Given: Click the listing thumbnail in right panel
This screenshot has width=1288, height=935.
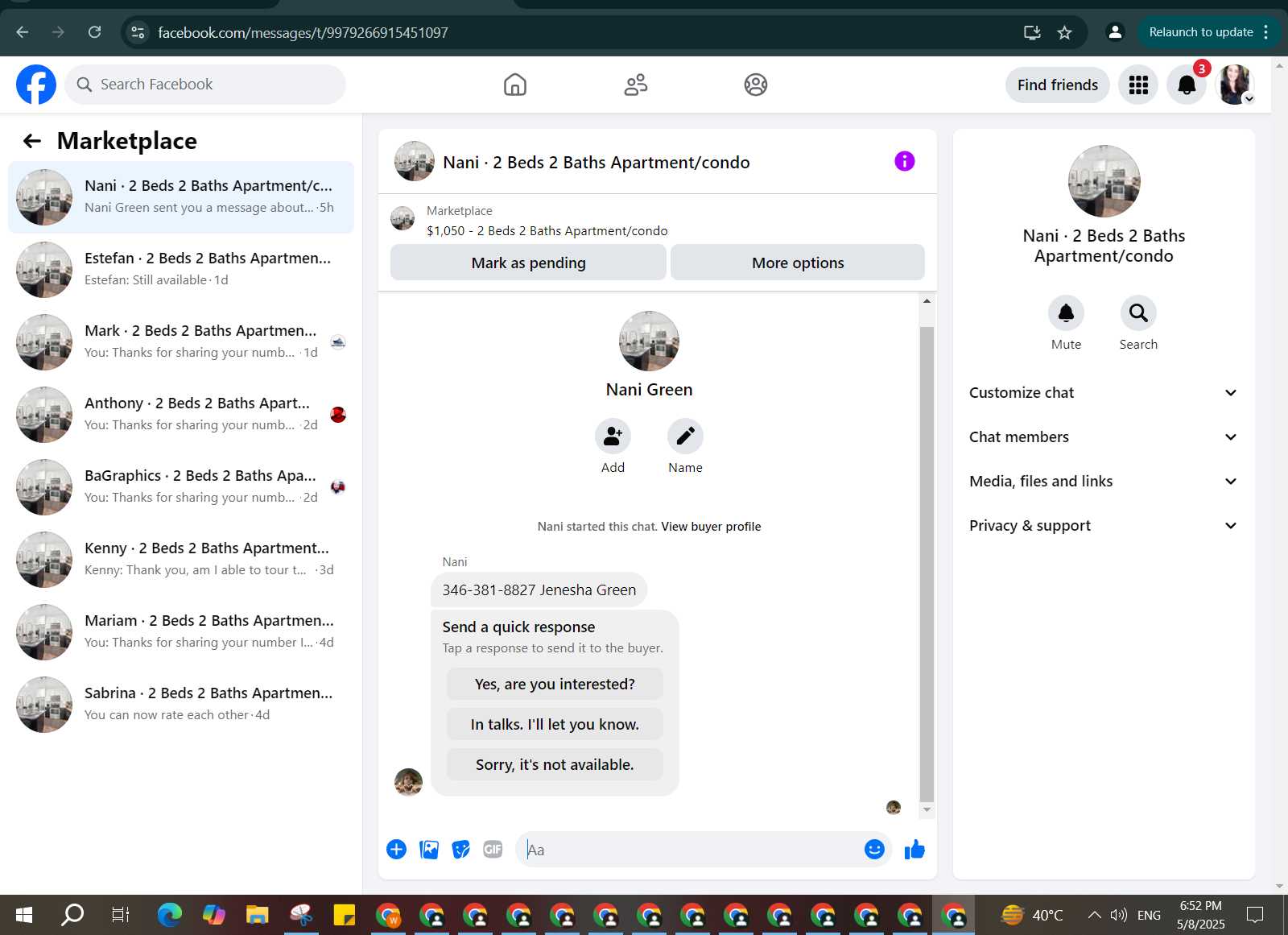Looking at the screenshot, I should click(1104, 181).
